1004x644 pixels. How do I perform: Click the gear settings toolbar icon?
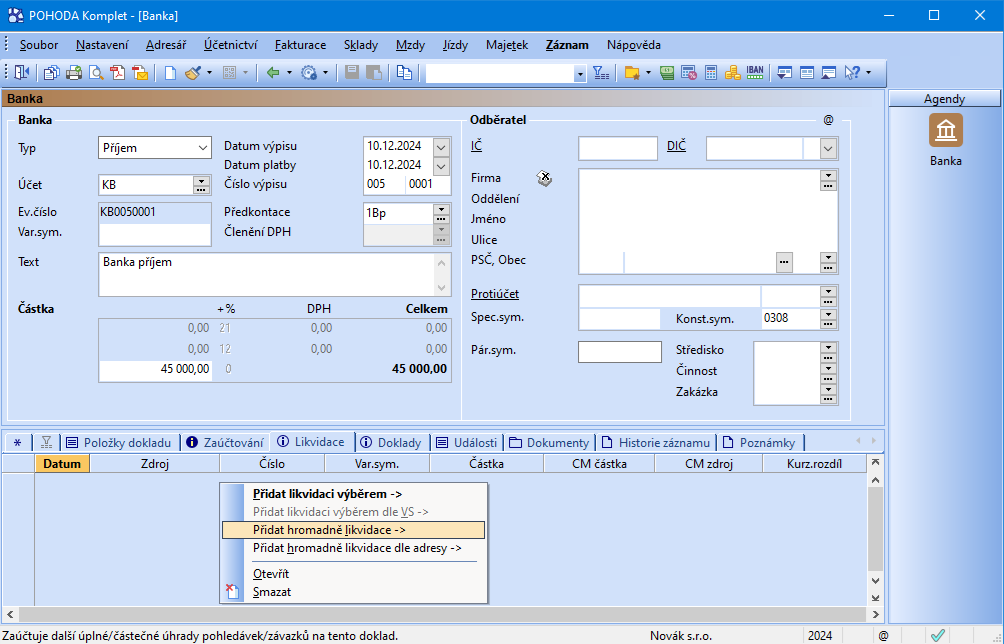tap(309, 73)
